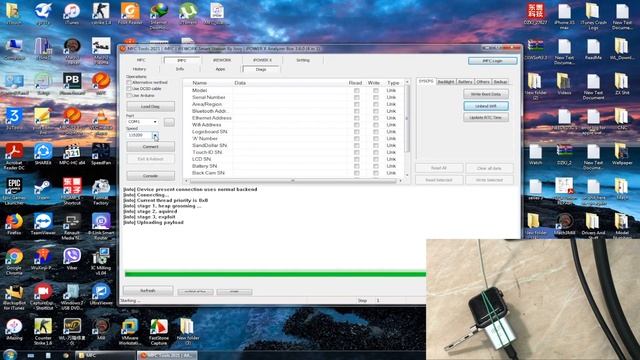Switch to the MFC top tab

pyautogui.click(x=141, y=60)
